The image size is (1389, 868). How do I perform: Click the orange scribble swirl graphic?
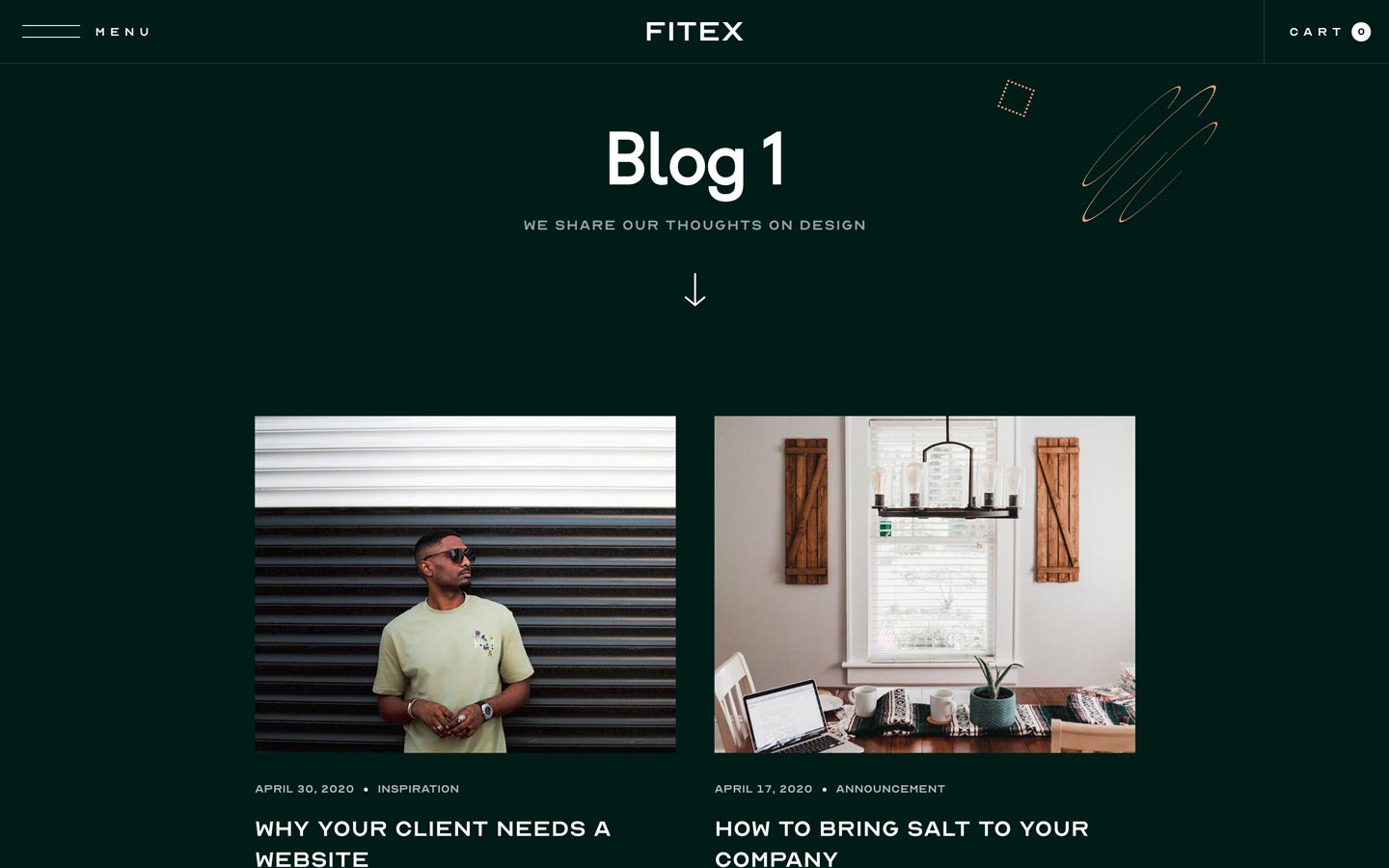(1149, 153)
